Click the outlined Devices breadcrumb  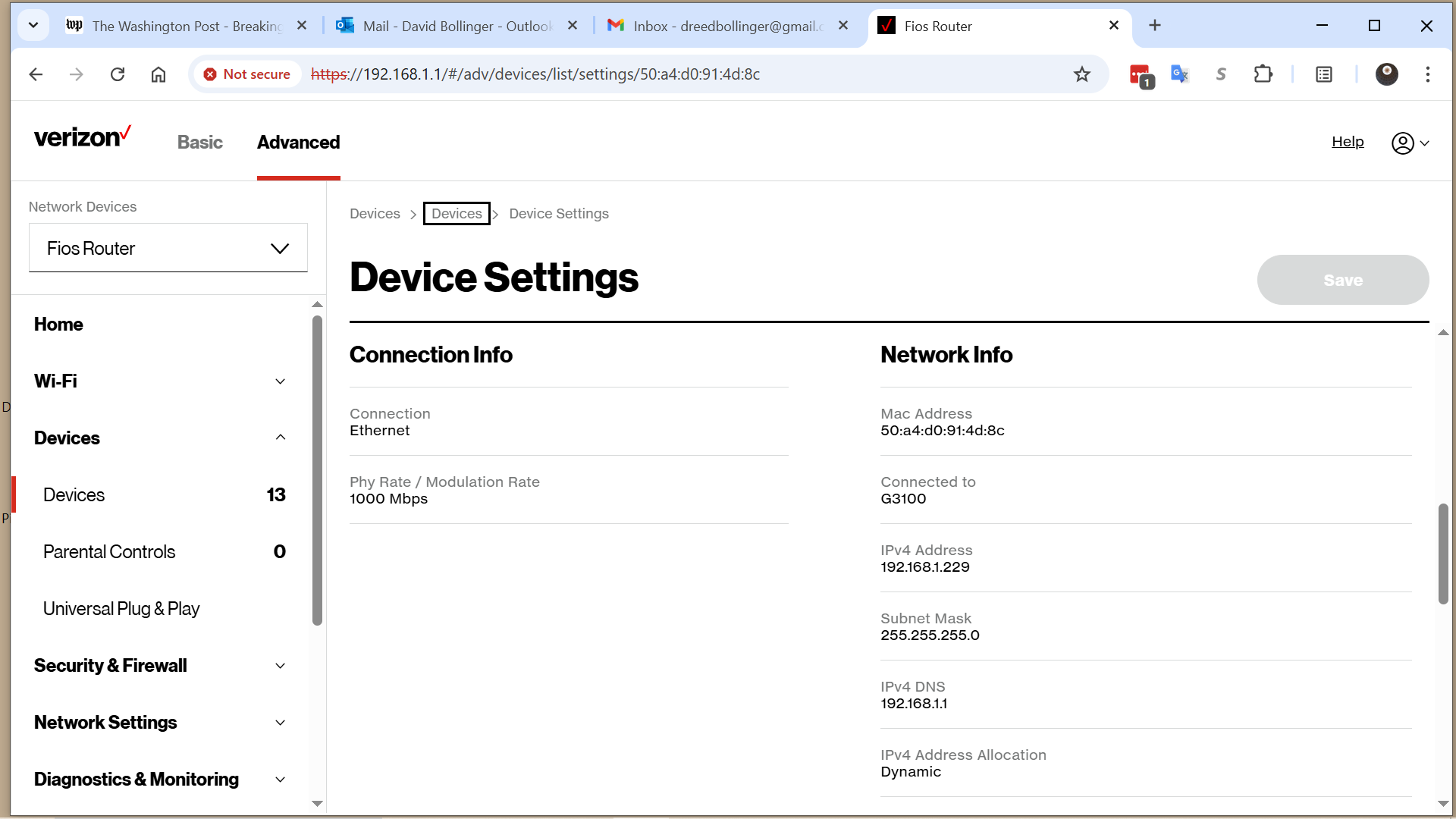click(457, 214)
